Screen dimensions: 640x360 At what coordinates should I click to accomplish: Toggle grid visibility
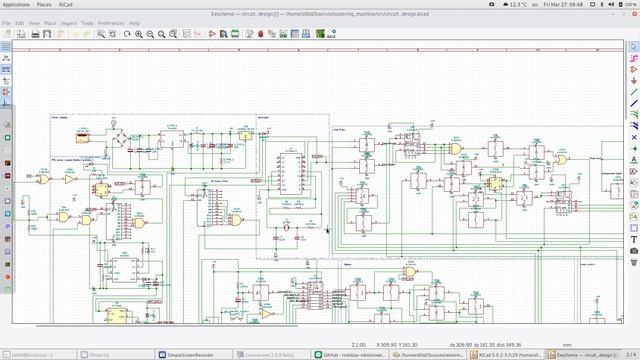point(6,46)
